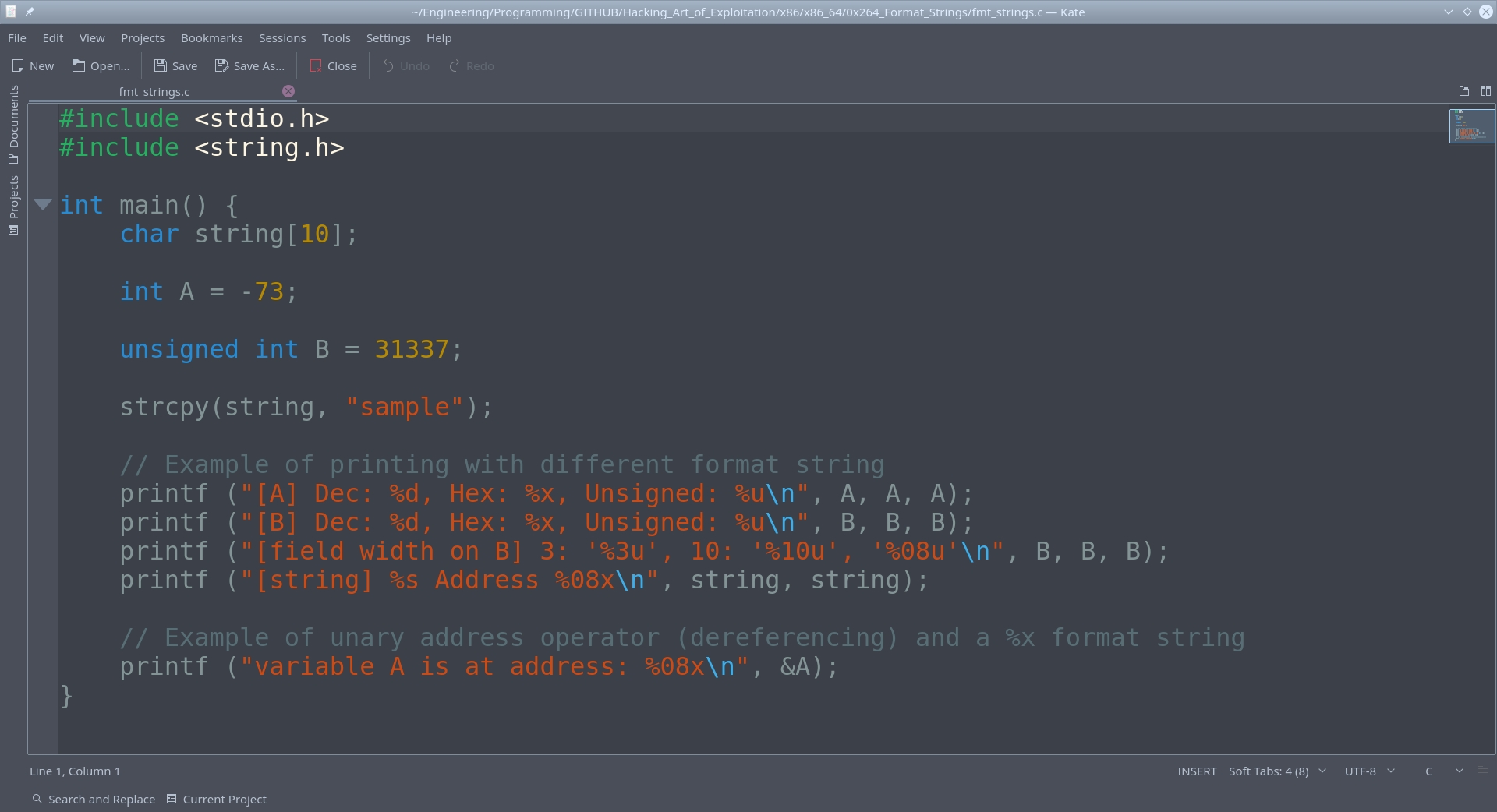The height and width of the screenshot is (812, 1497).
Task: Collapse the main() function fold marker
Action: (x=43, y=205)
